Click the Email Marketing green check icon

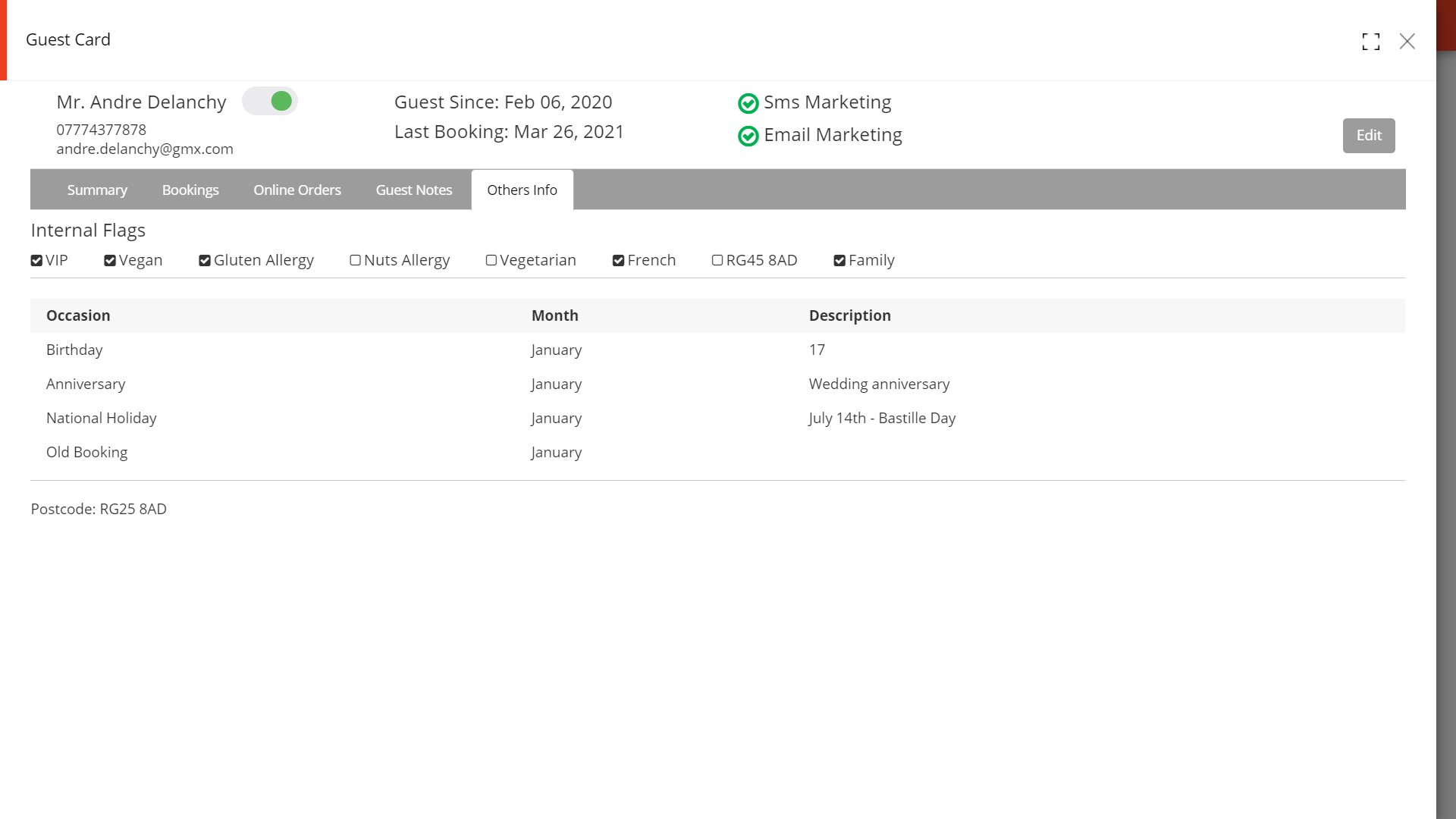pyautogui.click(x=748, y=136)
